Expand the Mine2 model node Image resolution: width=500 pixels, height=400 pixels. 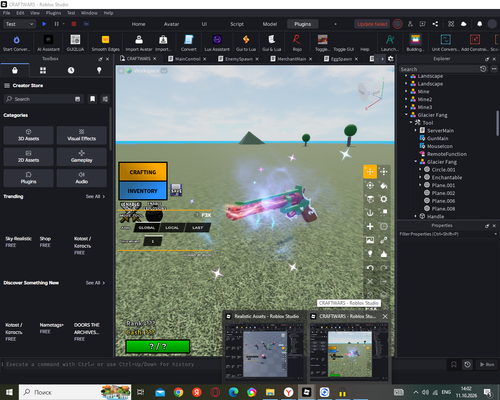pyautogui.click(x=406, y=99)
